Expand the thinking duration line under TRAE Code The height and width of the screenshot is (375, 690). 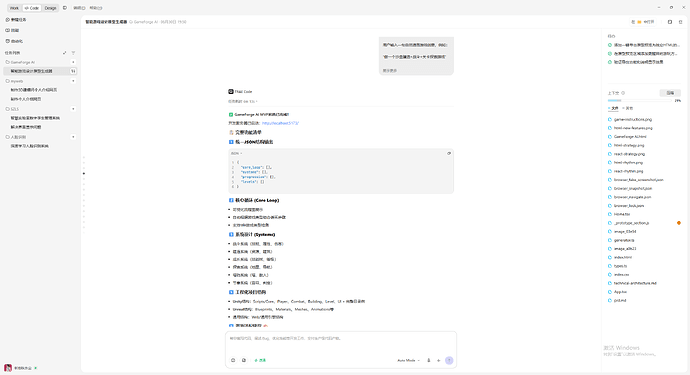(x=242, y=101)
